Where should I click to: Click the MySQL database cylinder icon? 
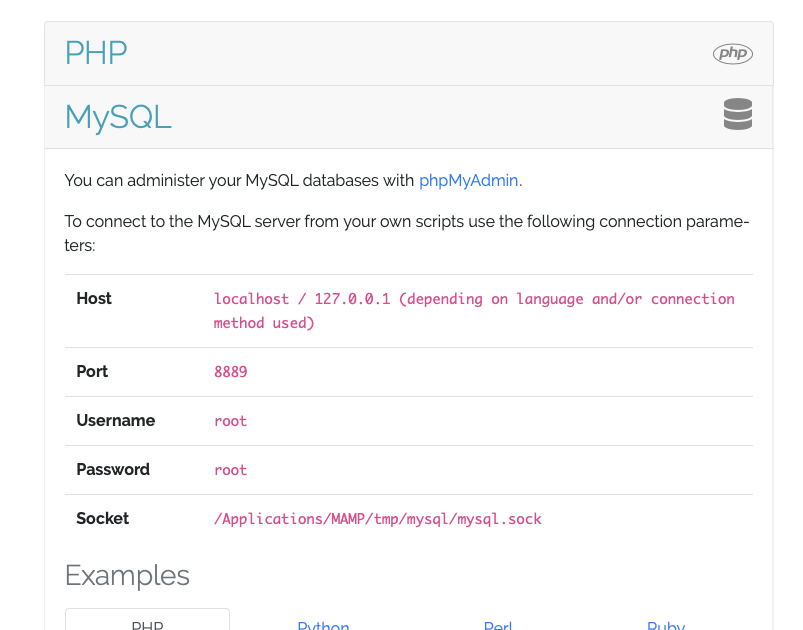[x=737, y=114]
